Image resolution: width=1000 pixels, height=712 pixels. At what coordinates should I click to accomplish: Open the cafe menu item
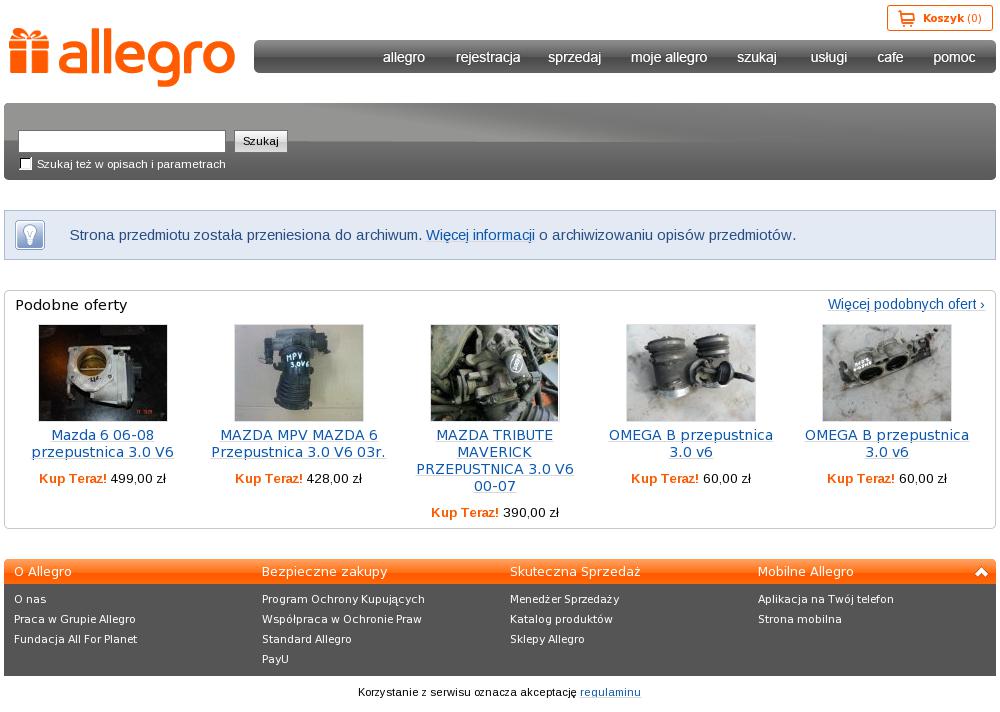pyautogui.click(x=890, y=57)
